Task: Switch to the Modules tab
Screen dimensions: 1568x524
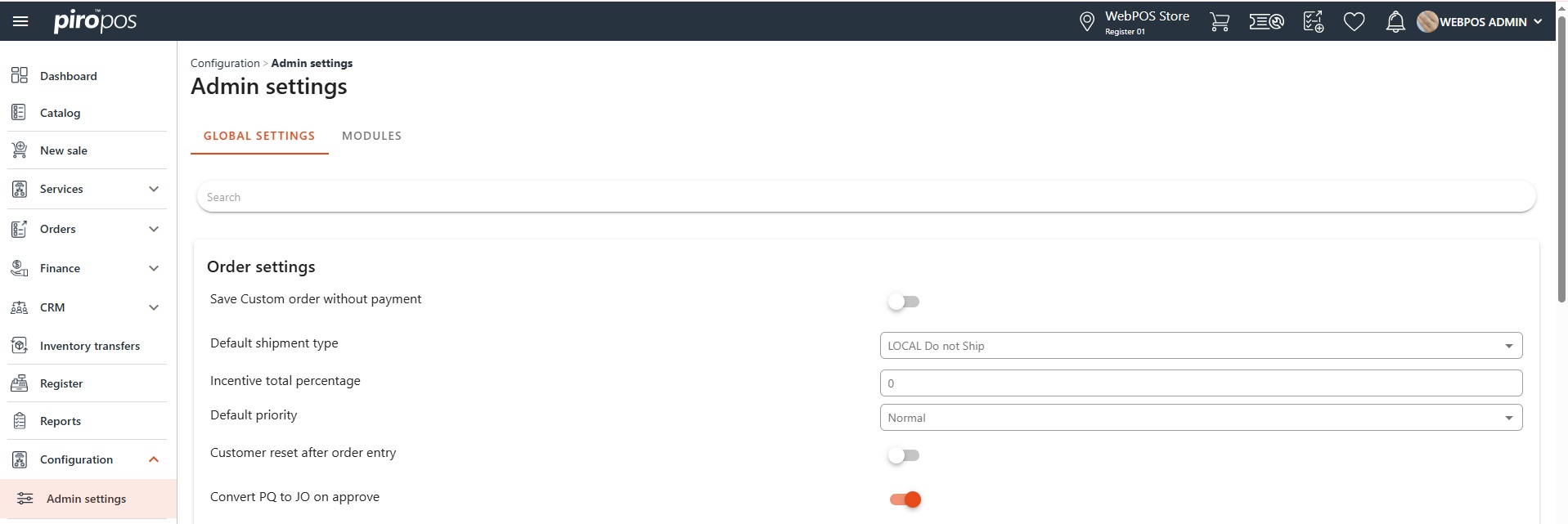Action: (371, 136)
